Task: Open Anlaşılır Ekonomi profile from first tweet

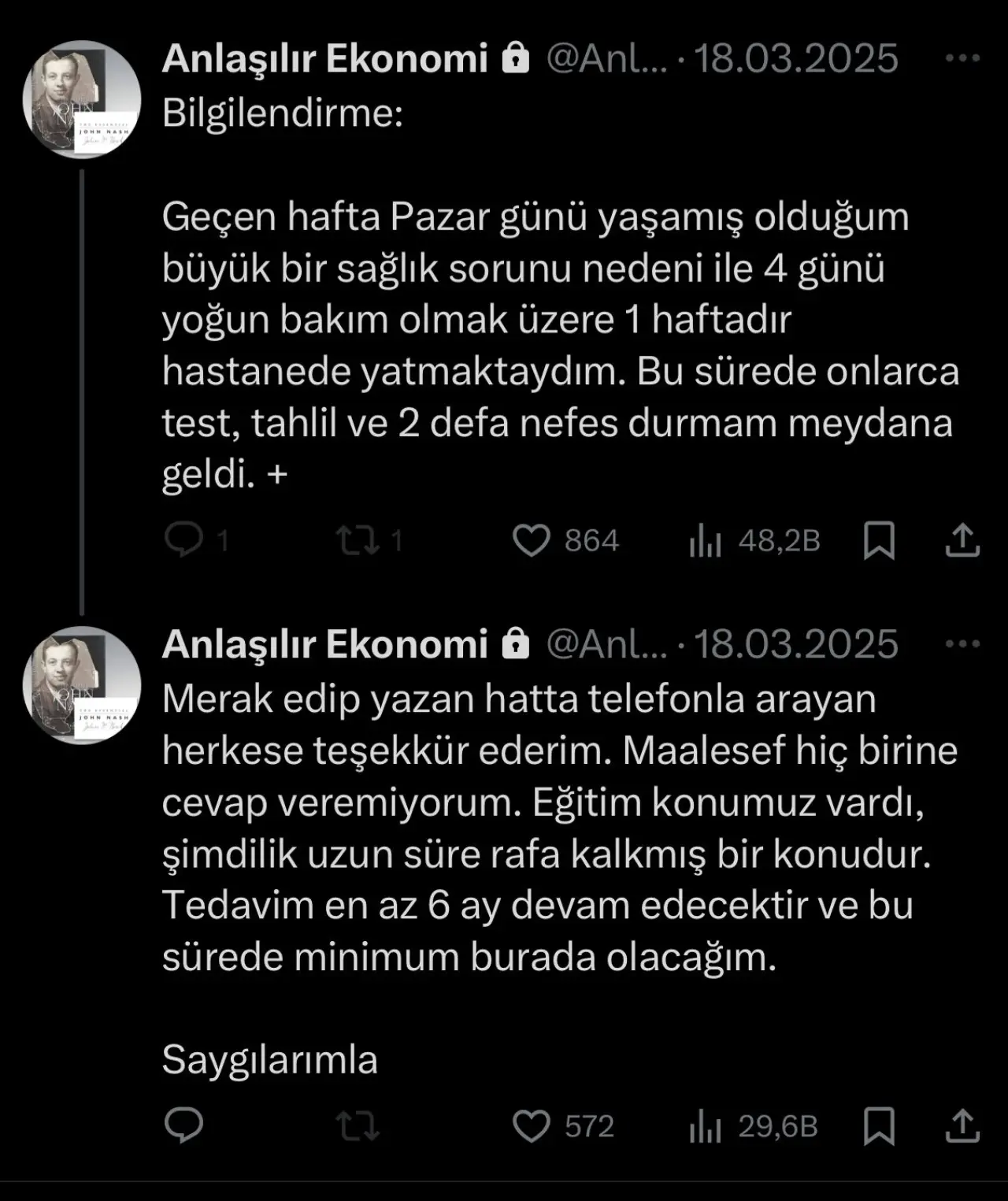Action: (324, 59)
